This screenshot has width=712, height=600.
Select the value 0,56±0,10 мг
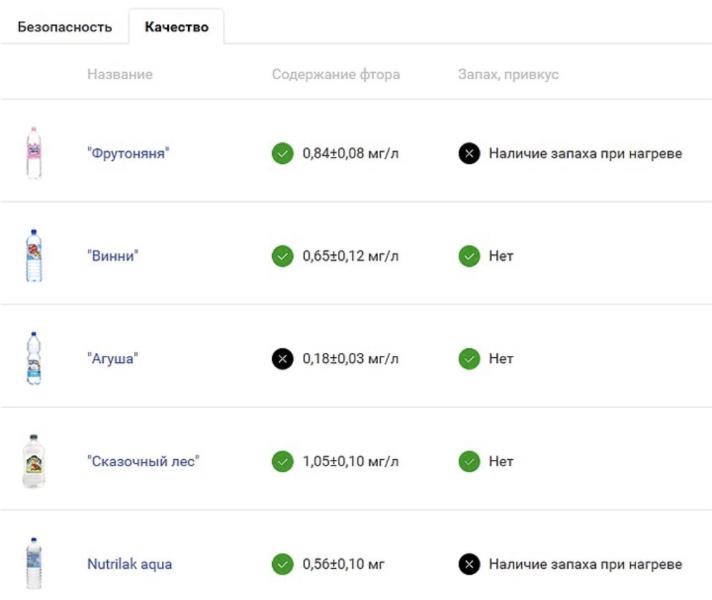(x=343, y=564)
